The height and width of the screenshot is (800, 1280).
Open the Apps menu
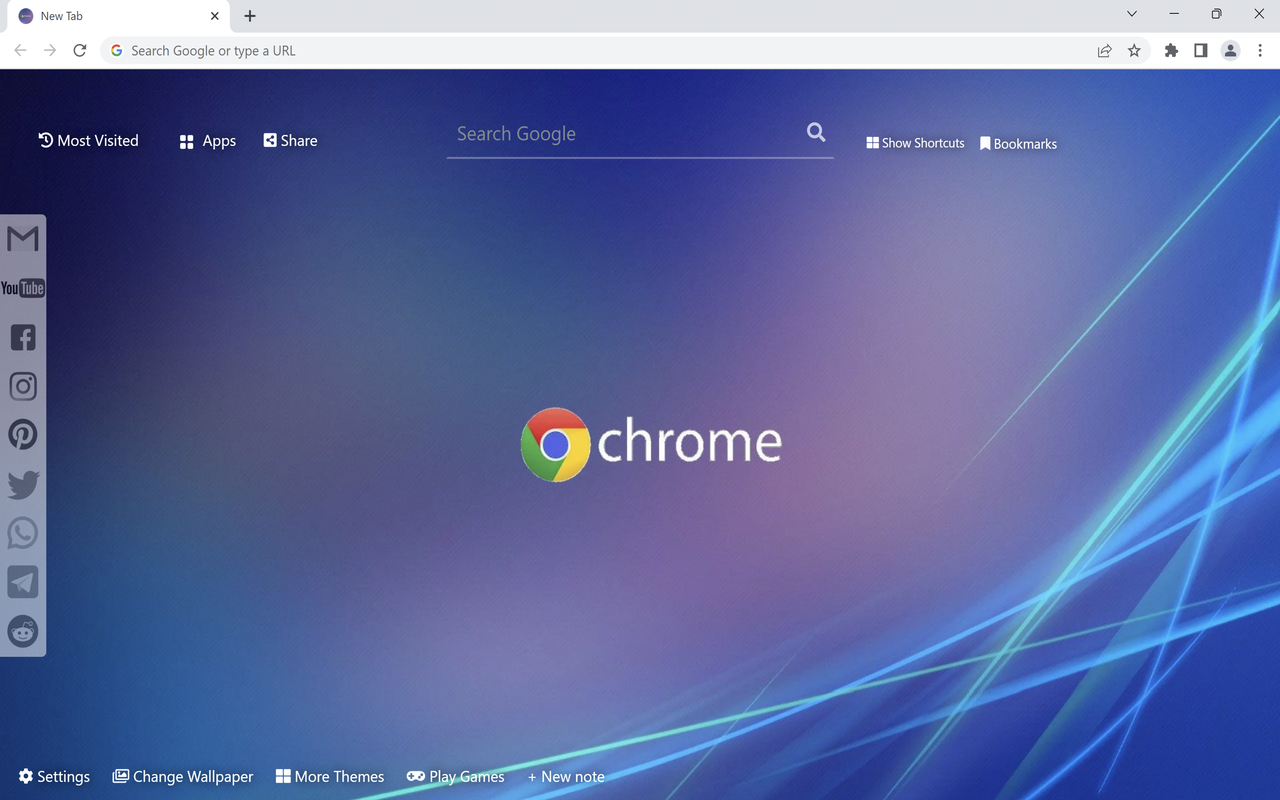point(207,142)
